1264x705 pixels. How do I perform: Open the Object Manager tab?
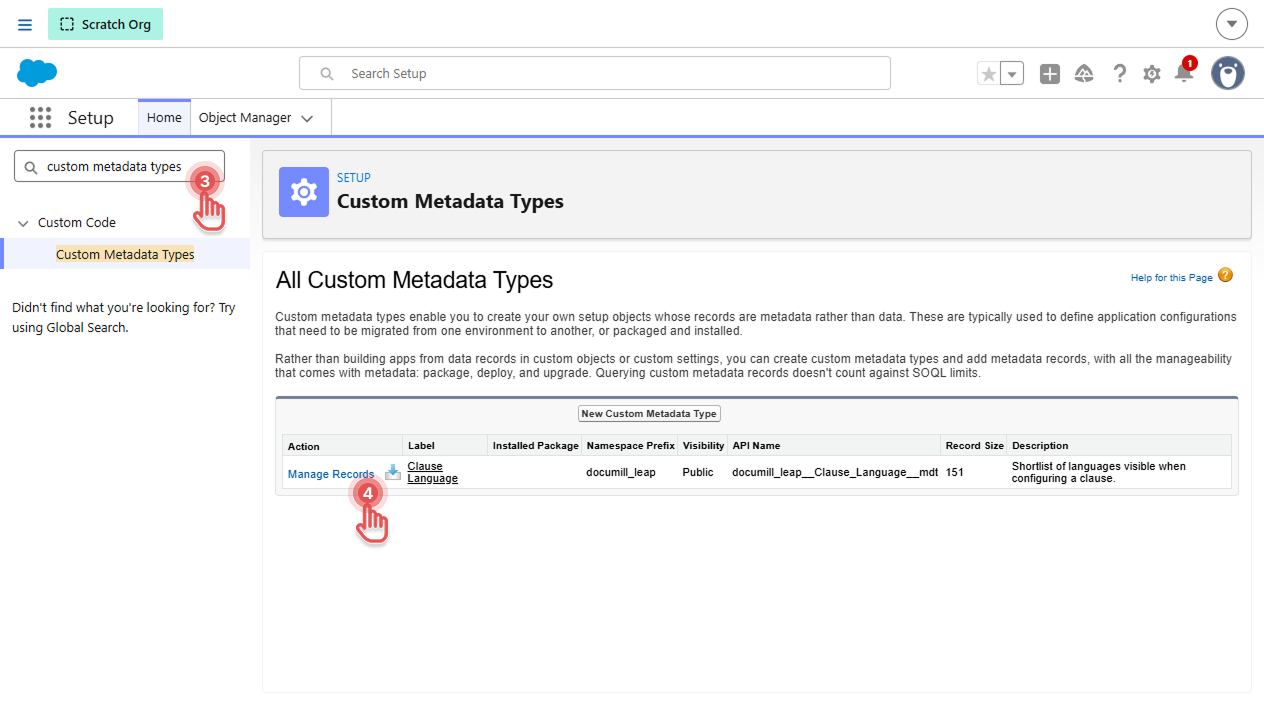tap(245, 117)
